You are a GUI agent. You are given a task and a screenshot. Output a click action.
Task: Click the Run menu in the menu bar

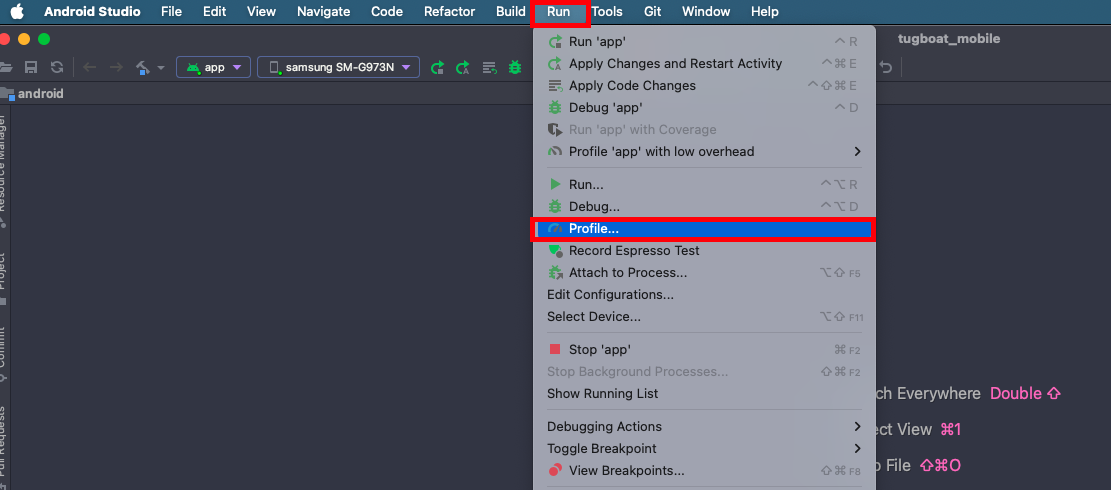coord(558,12)
